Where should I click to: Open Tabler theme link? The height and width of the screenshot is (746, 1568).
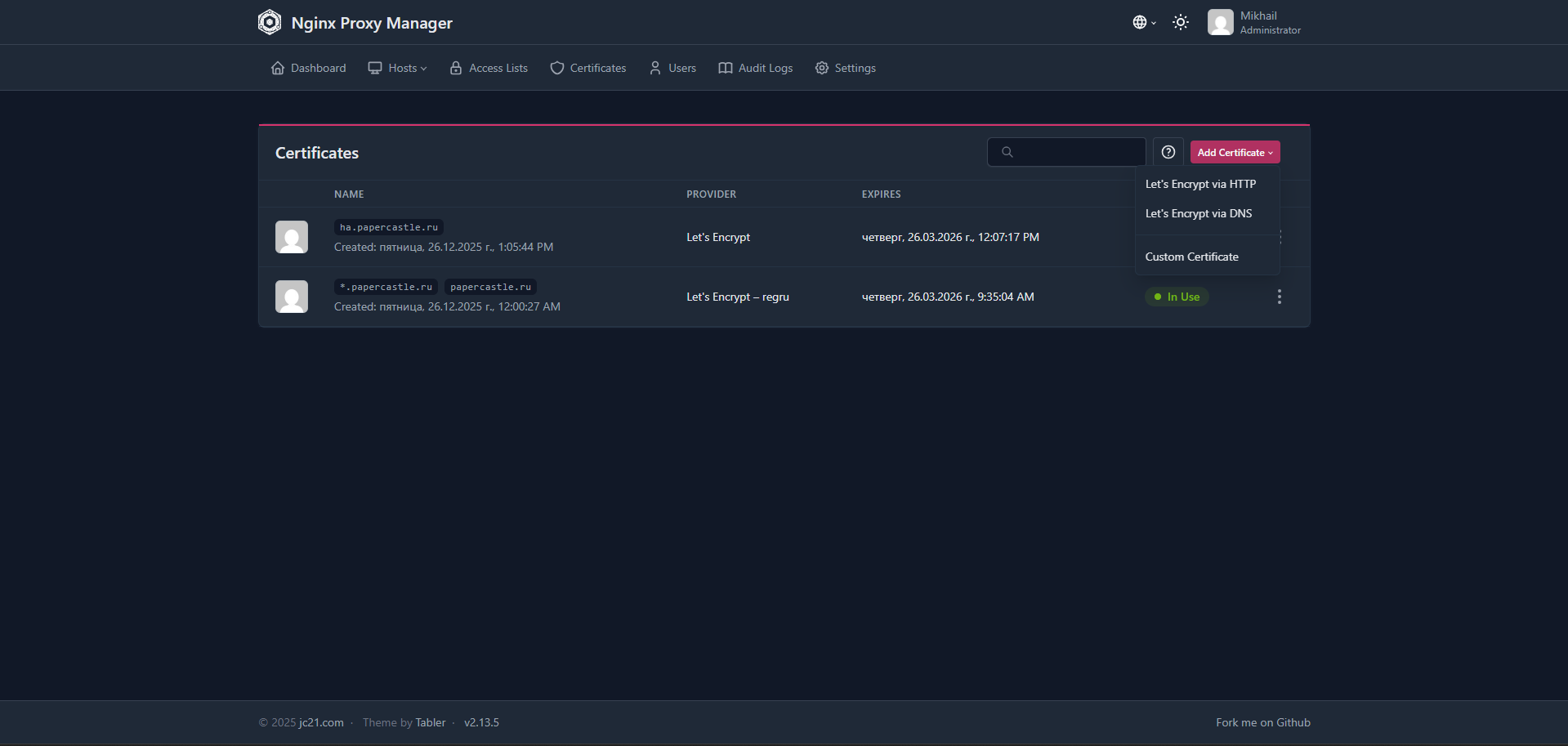point(431,722)
